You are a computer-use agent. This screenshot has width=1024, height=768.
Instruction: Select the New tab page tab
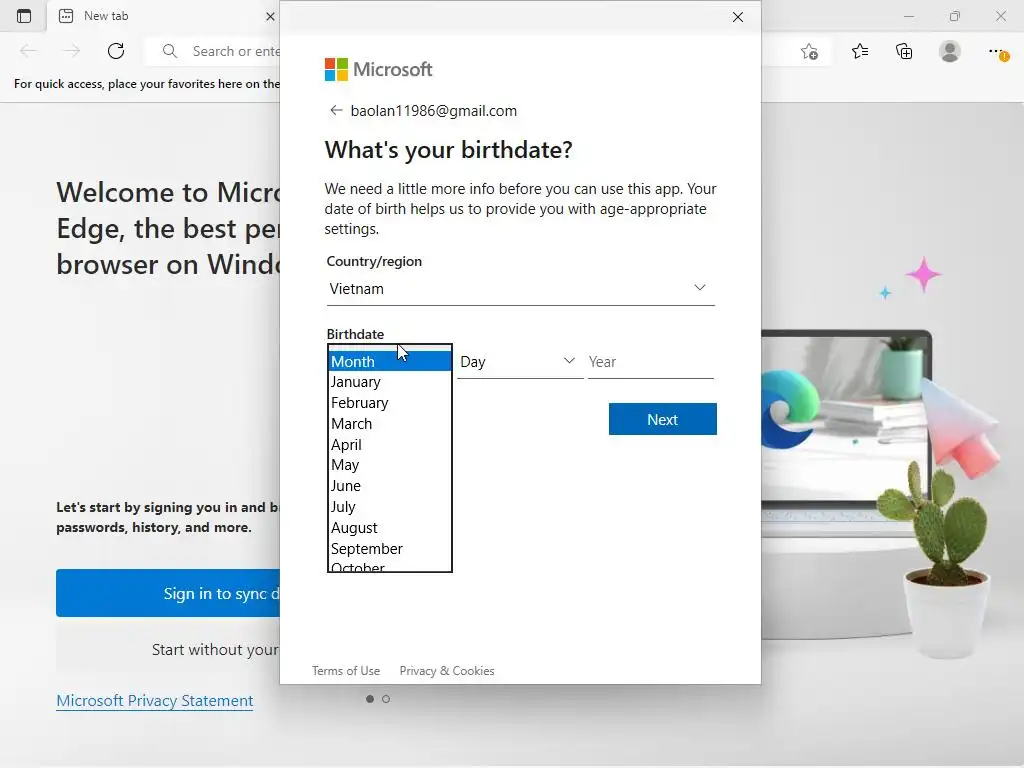[163, 16]
